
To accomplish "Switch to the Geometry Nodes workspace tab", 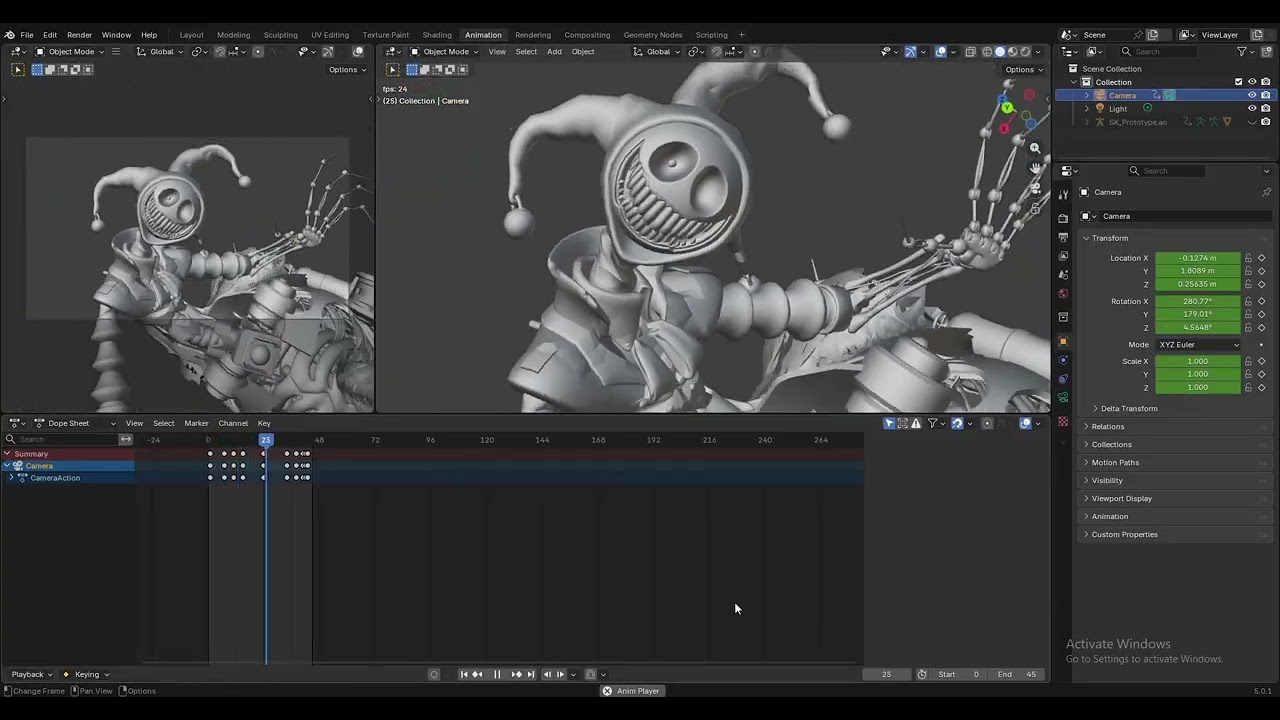I will [653, 35].
